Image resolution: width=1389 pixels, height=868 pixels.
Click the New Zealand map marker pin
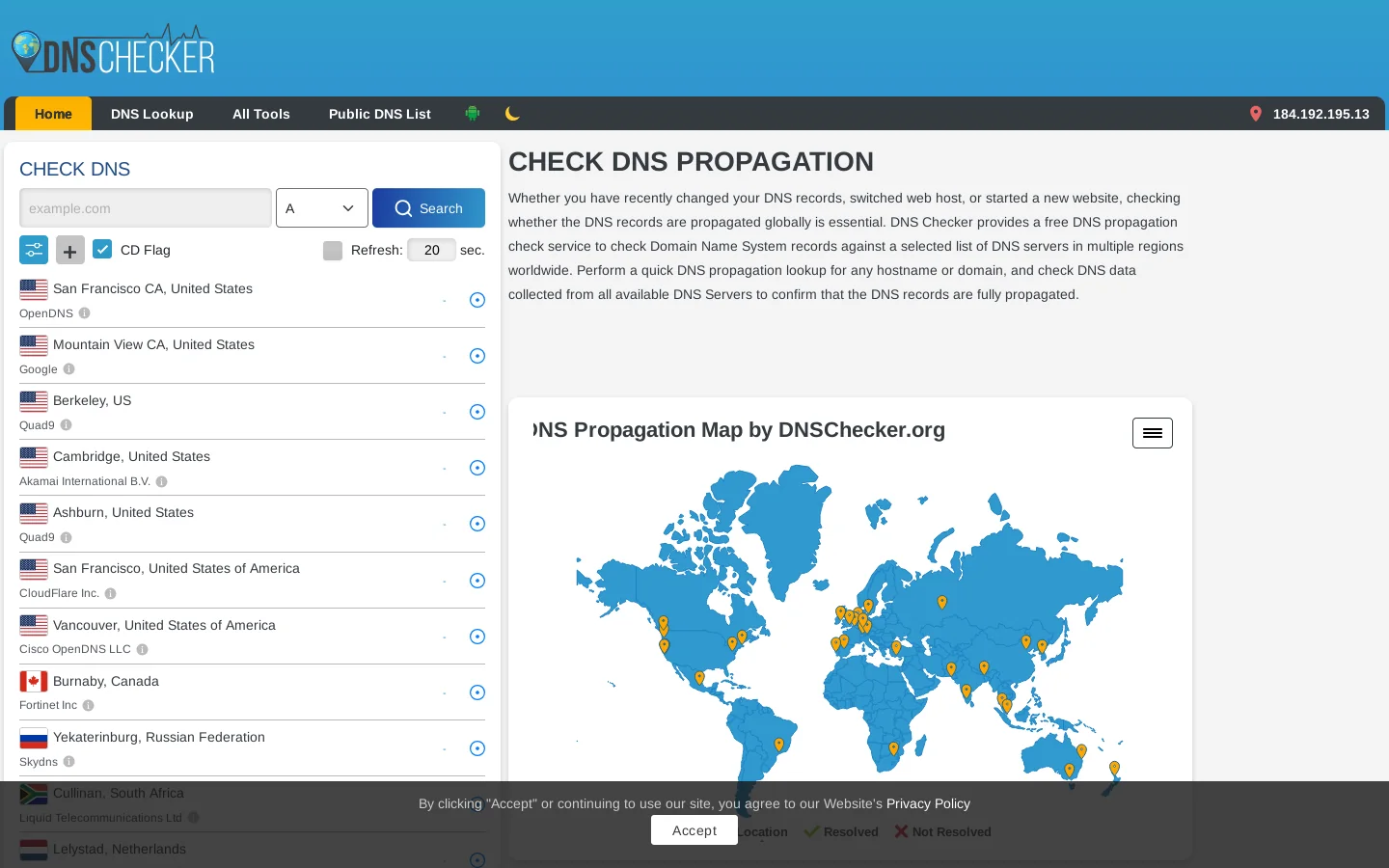pyautogui.click(x=1114, y=769)
